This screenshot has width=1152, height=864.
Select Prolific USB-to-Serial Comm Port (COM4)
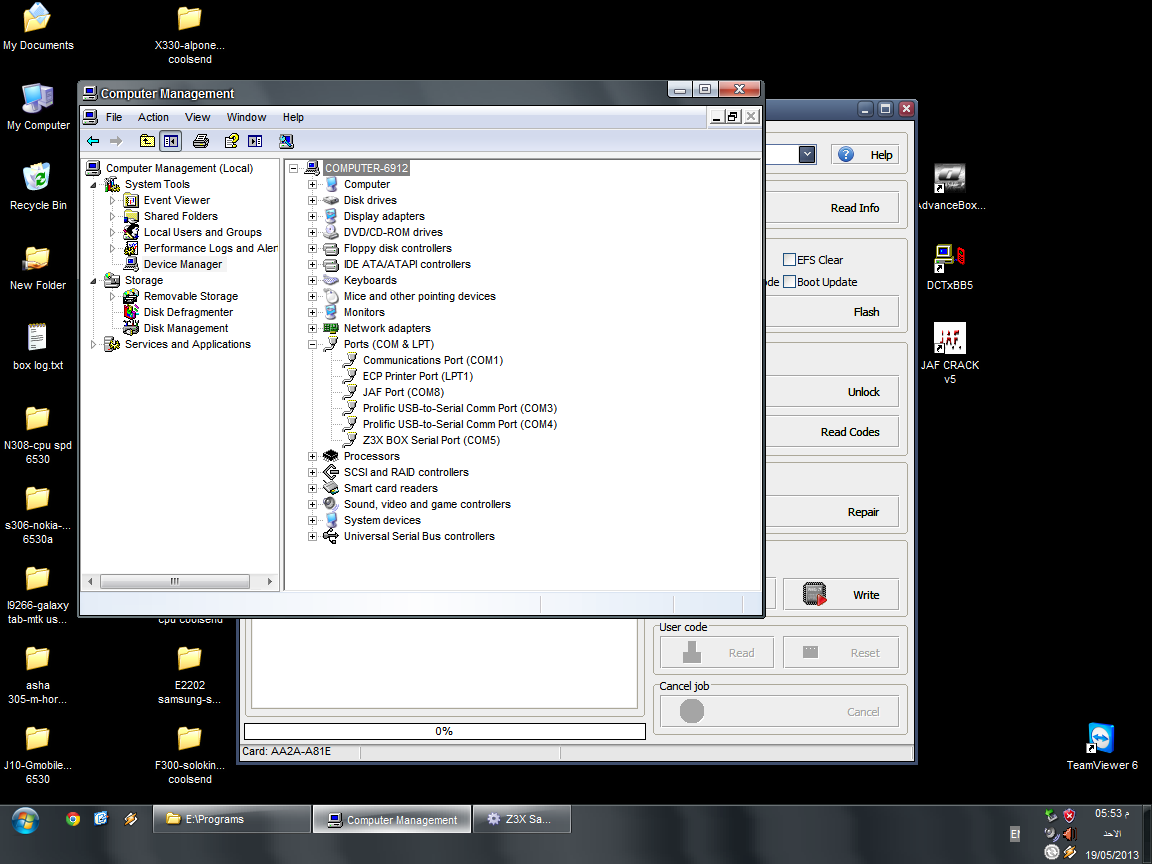pyautogui.click(x=459, y=424)
